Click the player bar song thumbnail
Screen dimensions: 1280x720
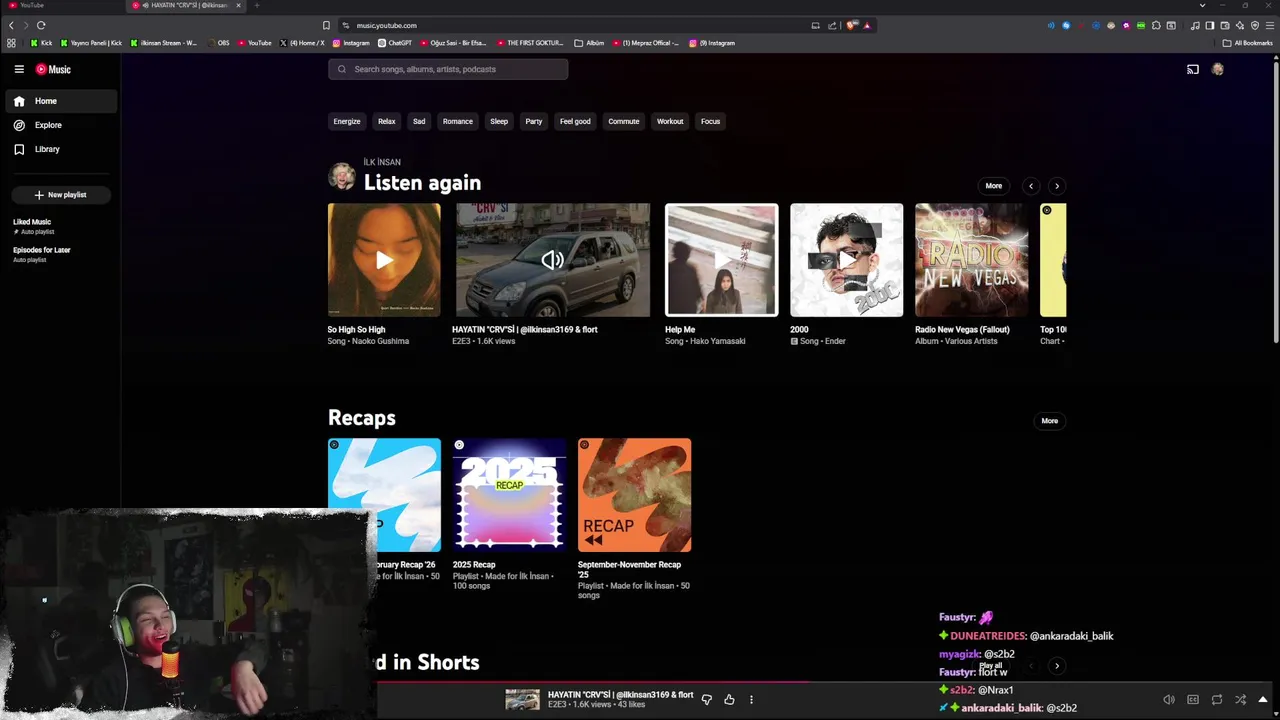[522, 700]
